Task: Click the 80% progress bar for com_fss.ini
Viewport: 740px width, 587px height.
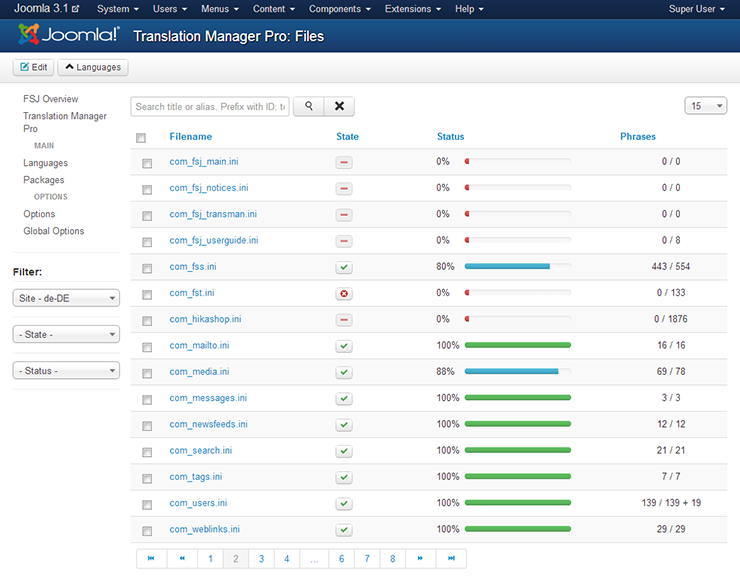Action: click(x=518, y=267)
